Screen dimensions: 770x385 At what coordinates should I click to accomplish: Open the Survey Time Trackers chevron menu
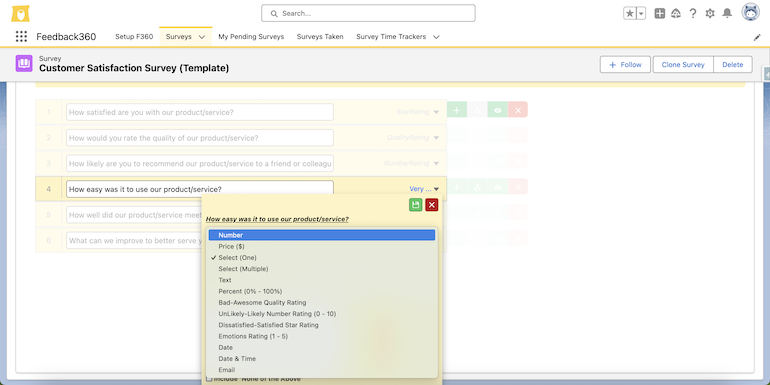[x=436, y=37]
